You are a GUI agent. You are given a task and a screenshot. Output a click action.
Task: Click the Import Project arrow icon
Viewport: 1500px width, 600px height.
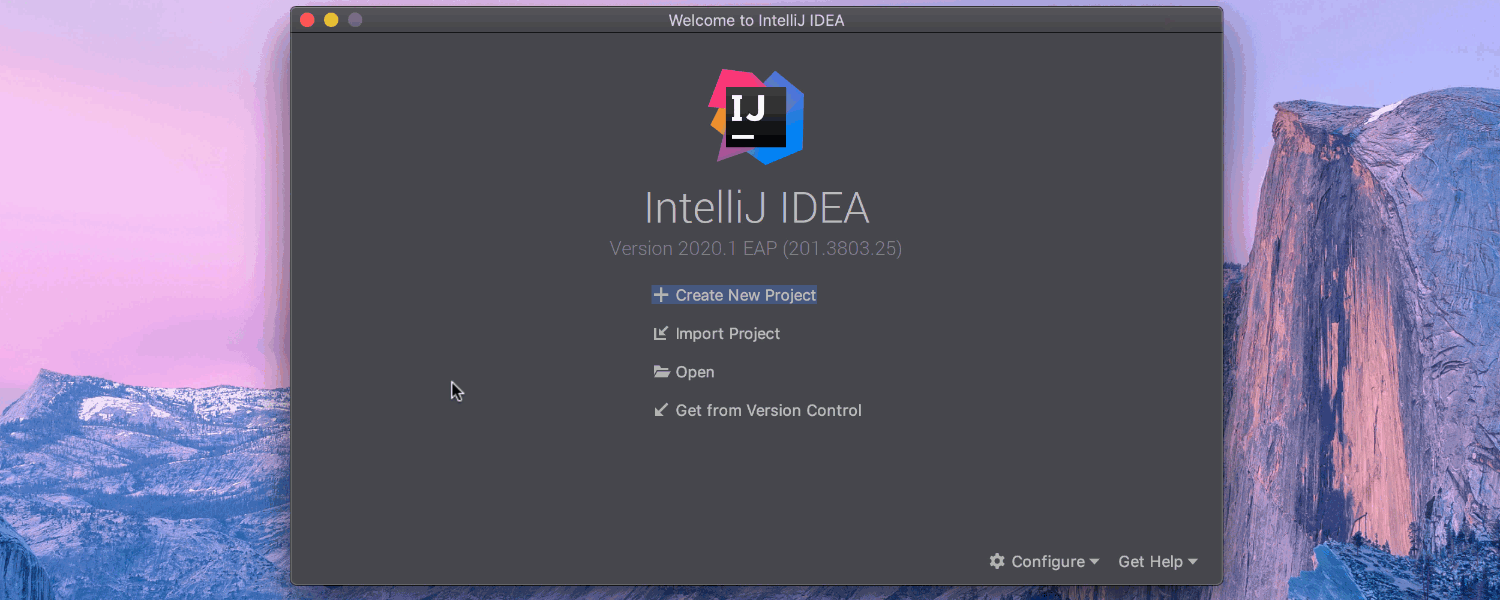pos(660,334)
